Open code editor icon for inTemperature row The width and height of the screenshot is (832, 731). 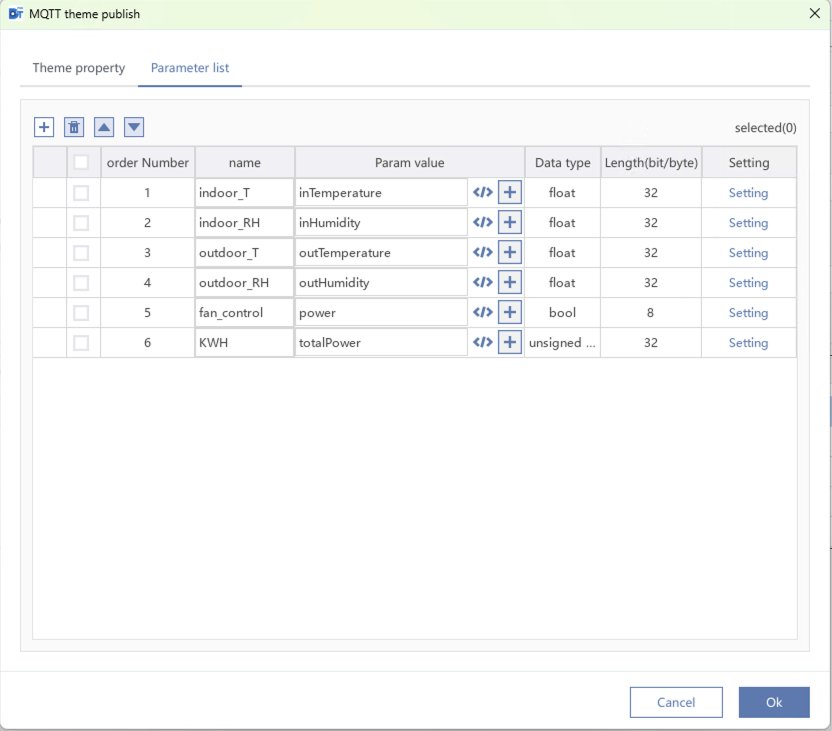[483, 193]
